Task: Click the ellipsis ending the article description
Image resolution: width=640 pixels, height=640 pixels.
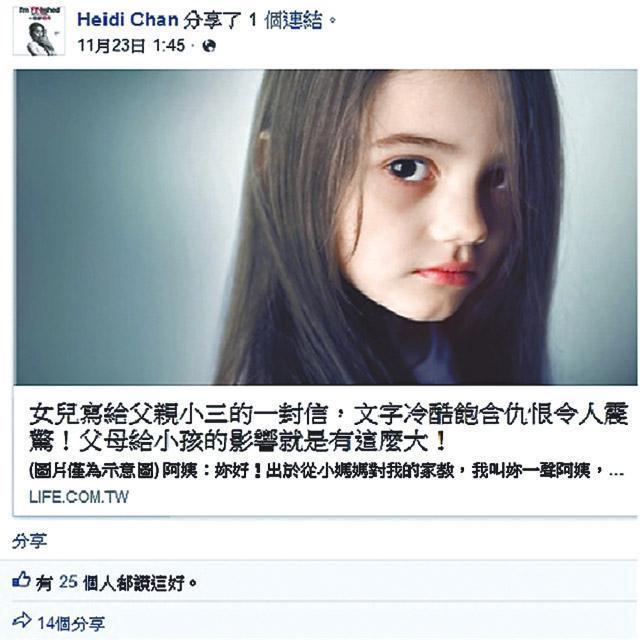Action: click(x=616, y=473)
